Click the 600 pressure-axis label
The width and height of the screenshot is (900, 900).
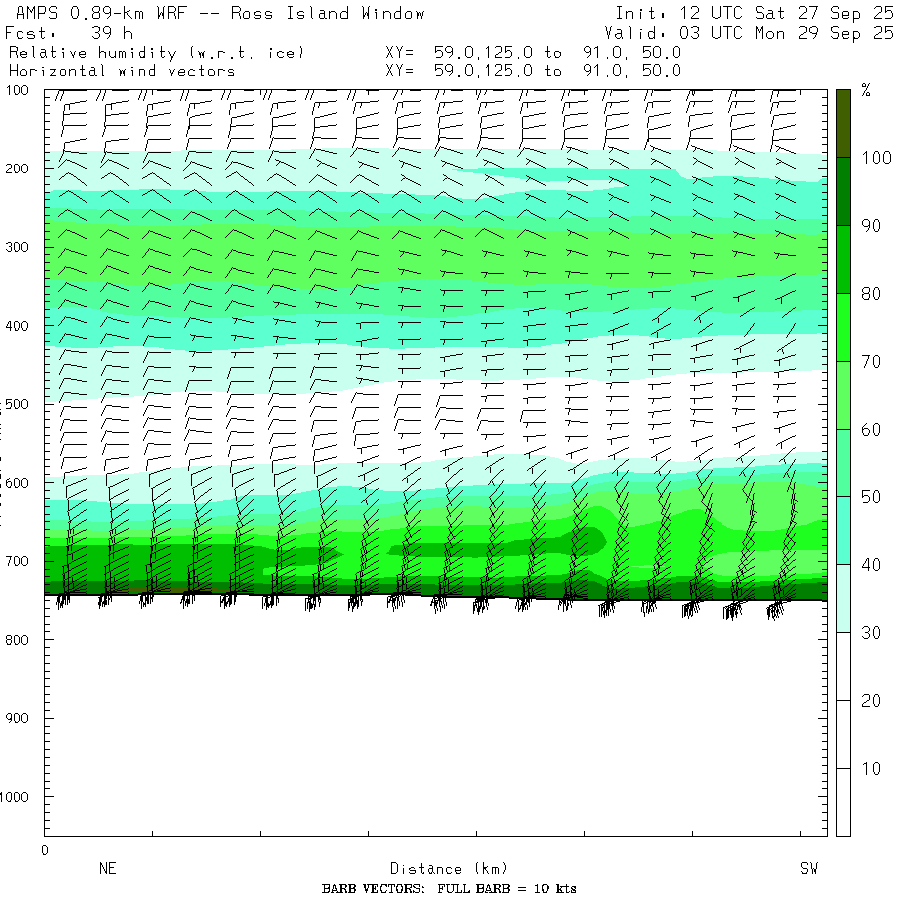tap(17, 483)
